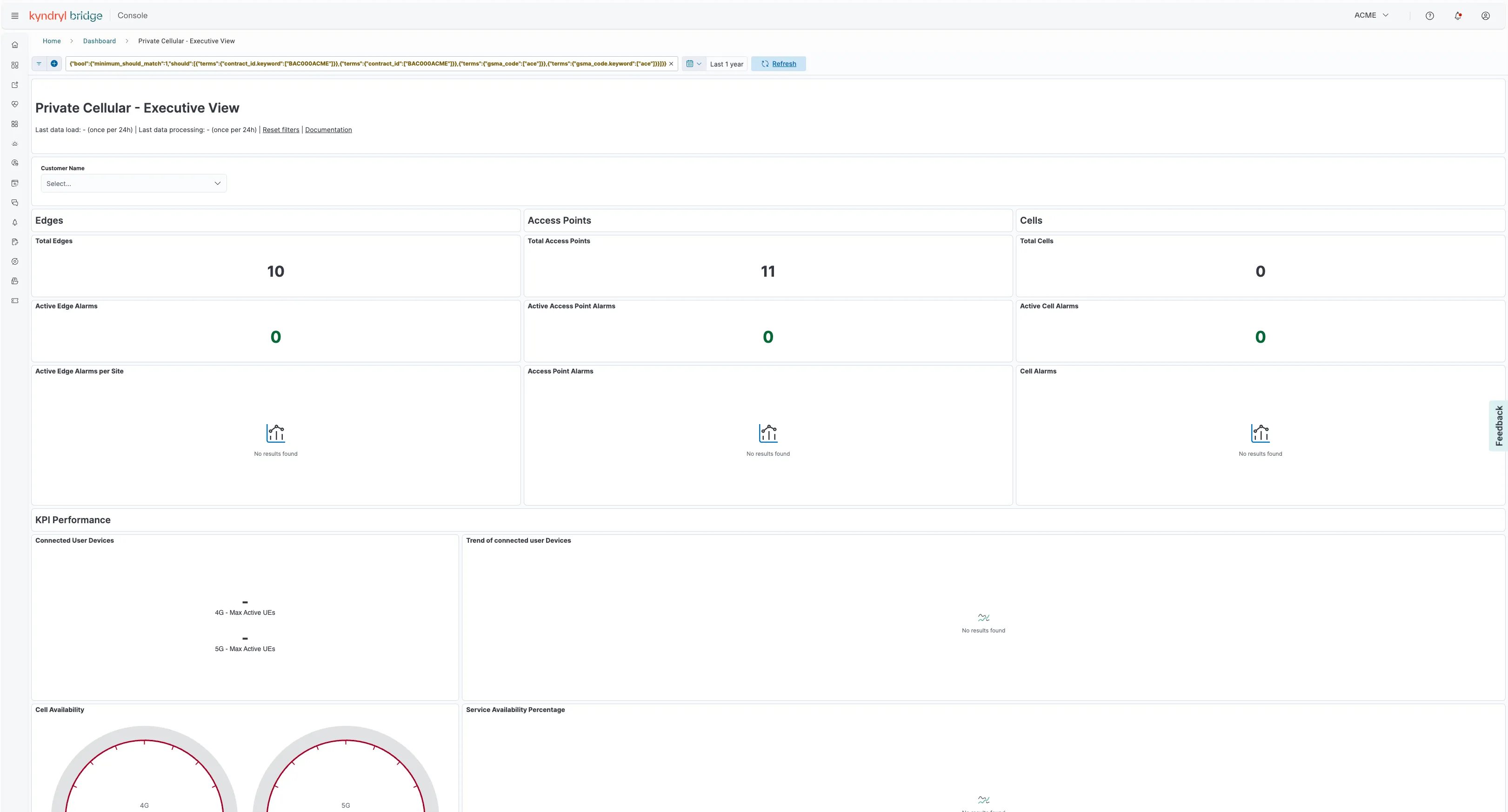Image resolution: width=1508 pixels, height=812 pixels.
Task: Click the Access Point Alarms panel title
Action: 560,371
